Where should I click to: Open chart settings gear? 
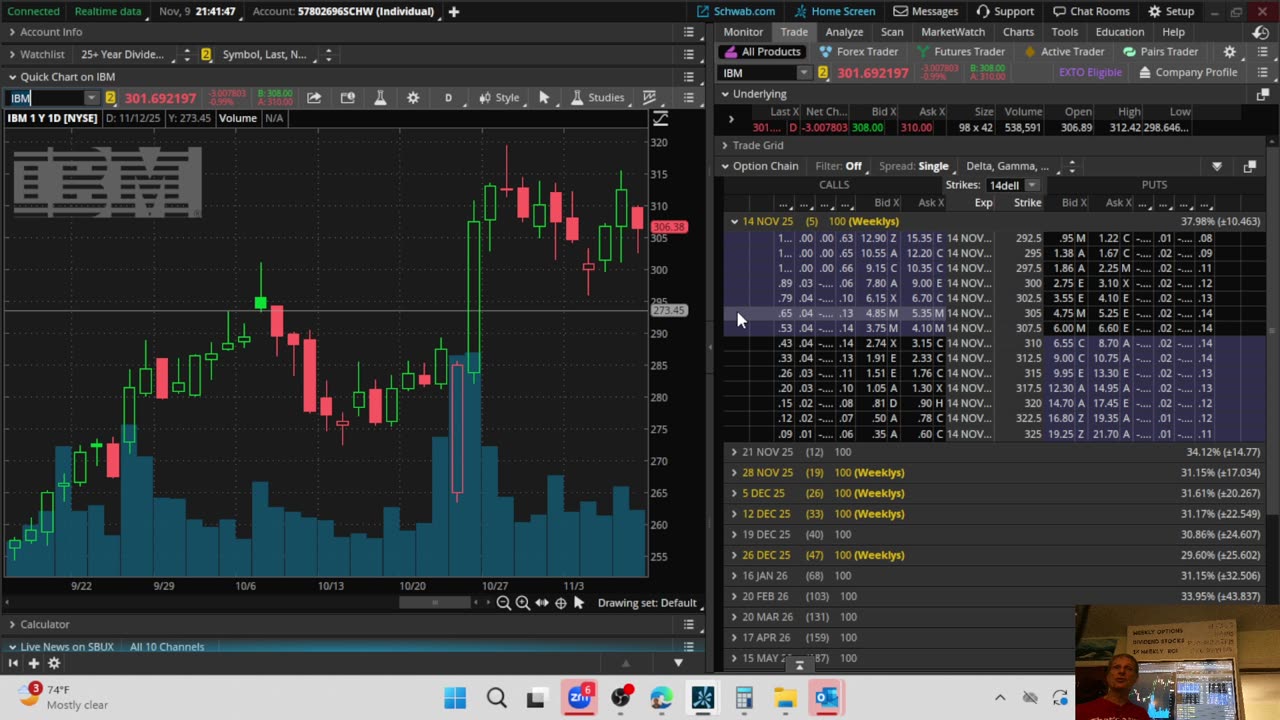(413, 98)
